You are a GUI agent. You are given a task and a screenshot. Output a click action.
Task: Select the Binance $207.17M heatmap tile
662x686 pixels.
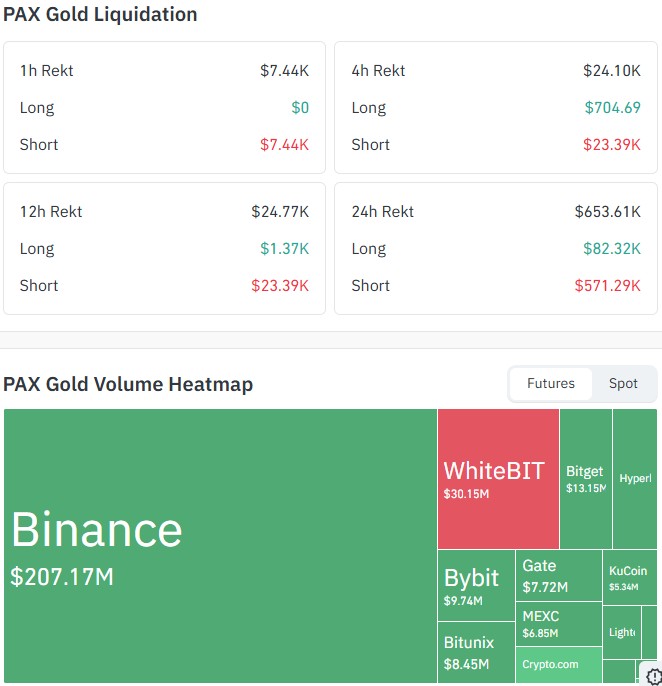(220, 546)
